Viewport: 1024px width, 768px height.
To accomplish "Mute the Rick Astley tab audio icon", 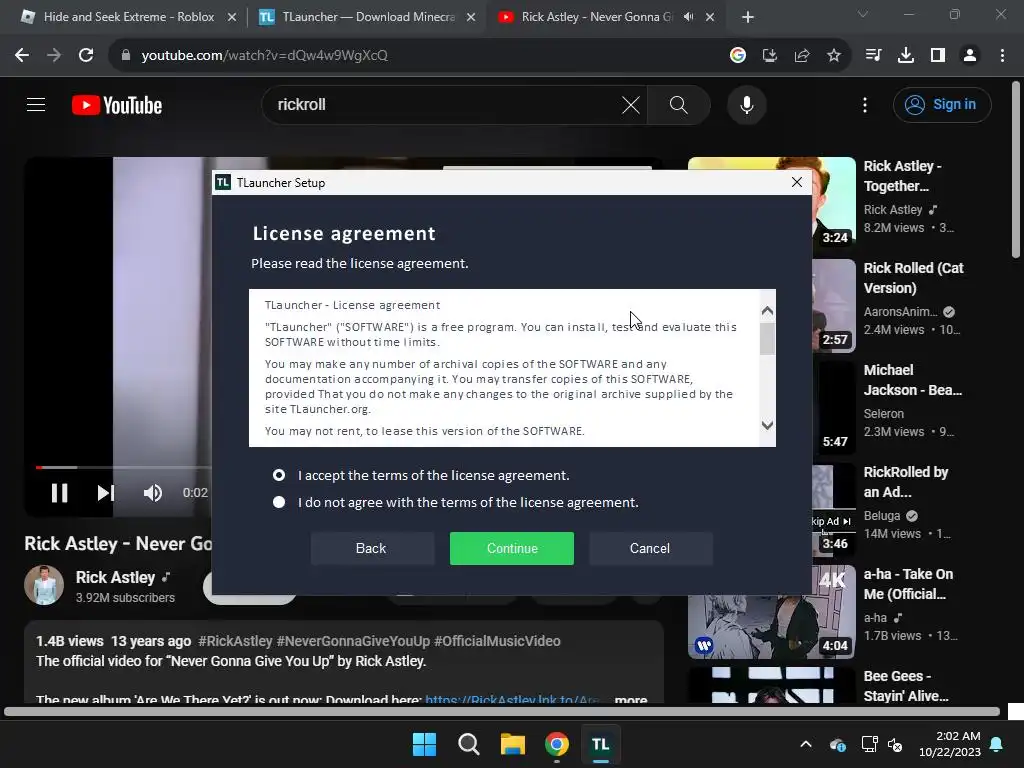I will tap(688, 17).
